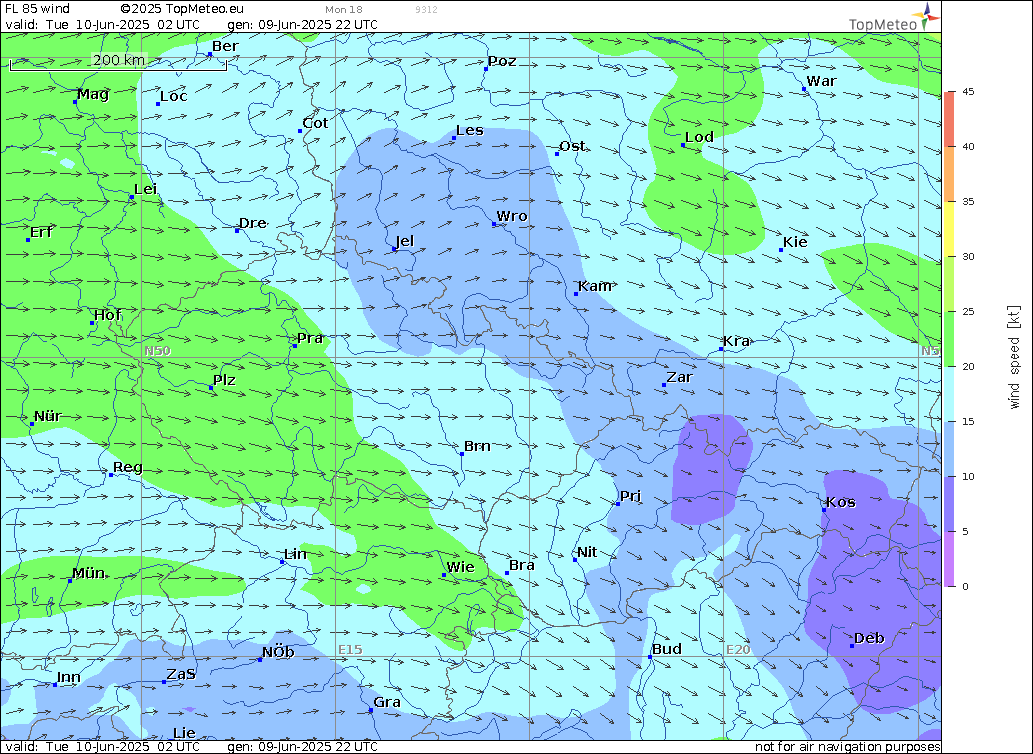Click the bottom gen timestamp text
The width and height of the screenshot is (1033, 754).
pyautogui.click(x=302, y=747)
